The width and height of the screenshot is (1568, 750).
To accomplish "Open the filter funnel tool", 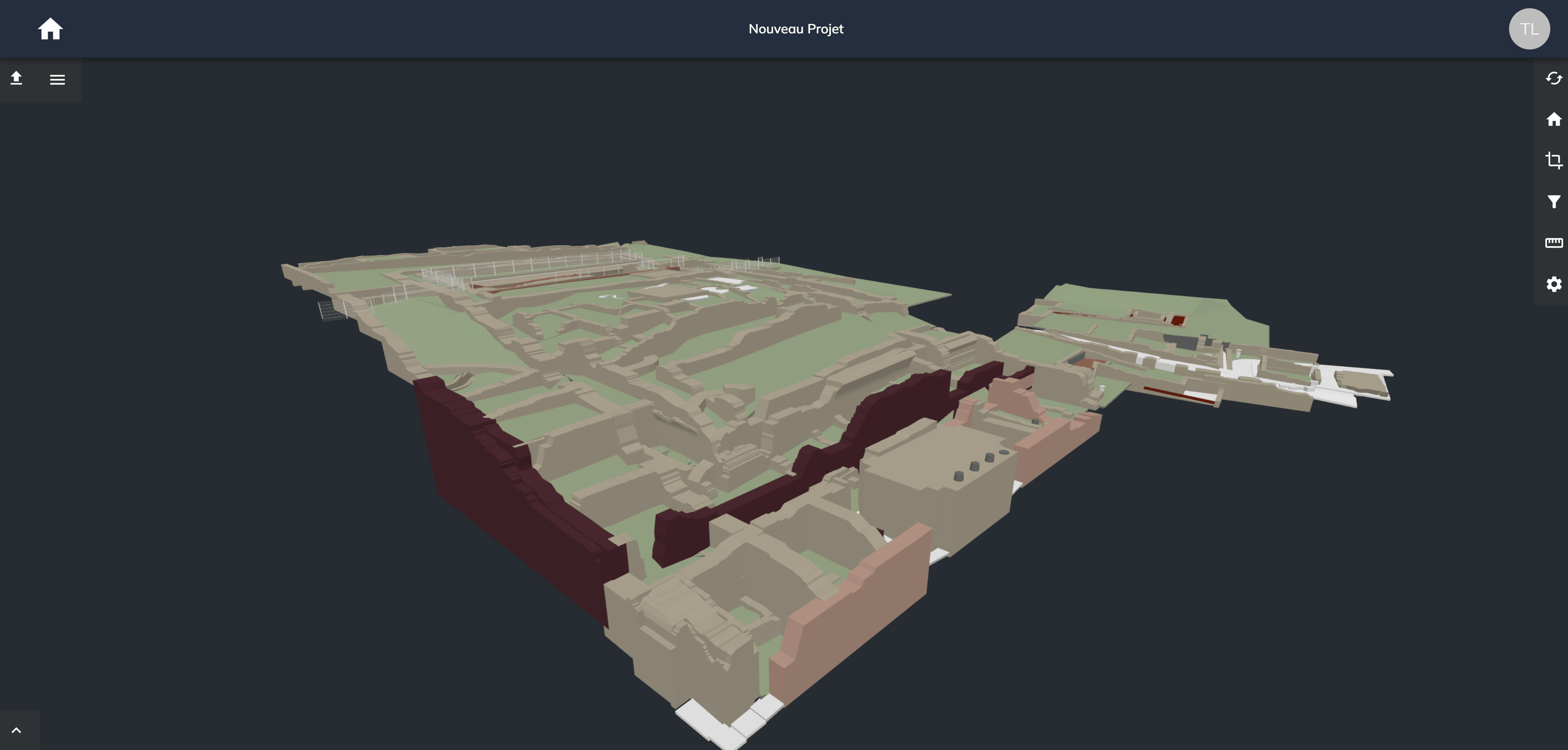I will click(x=1554, y=202).
